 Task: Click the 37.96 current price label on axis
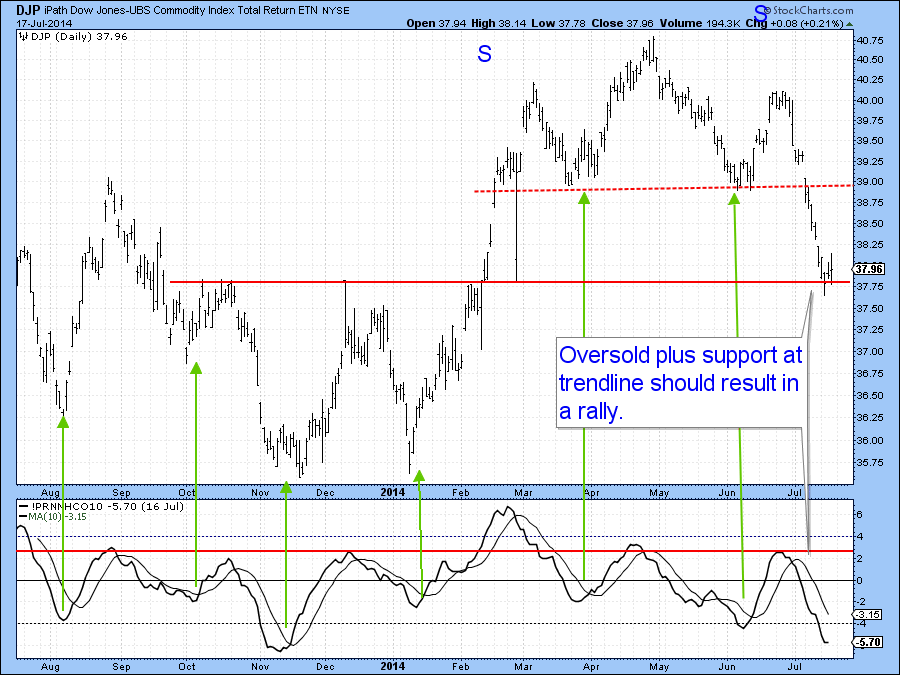870,269
